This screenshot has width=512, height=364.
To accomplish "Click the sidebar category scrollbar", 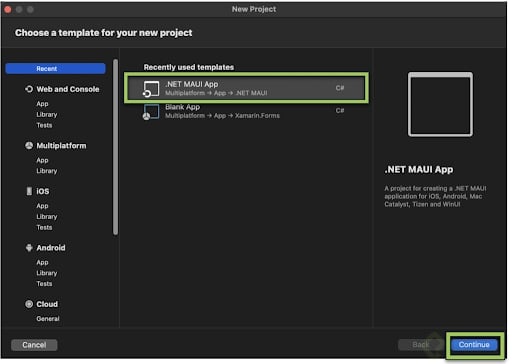I will (115, 147).
